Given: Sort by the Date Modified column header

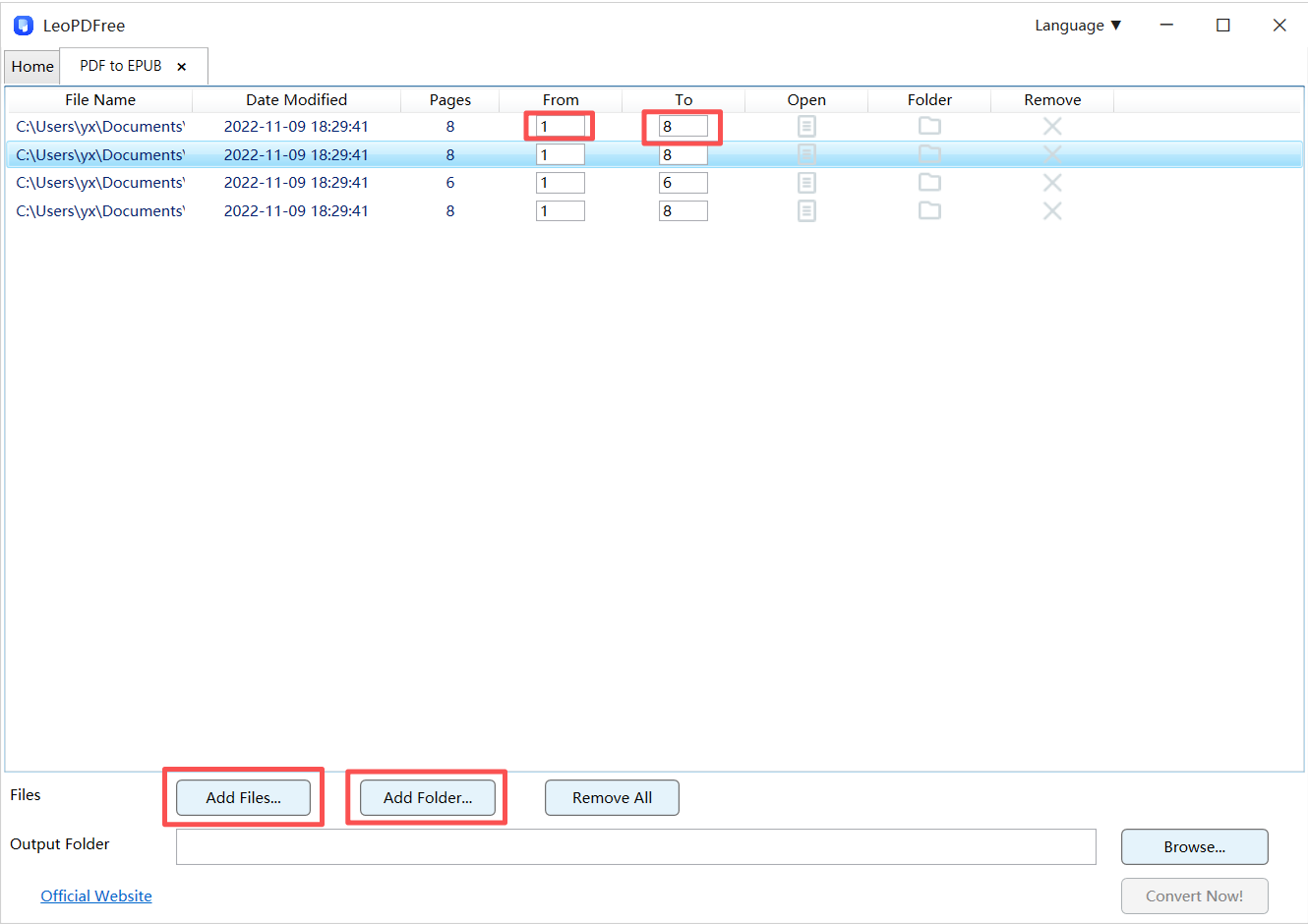Looking at the screenshot, I should (296, 100).
